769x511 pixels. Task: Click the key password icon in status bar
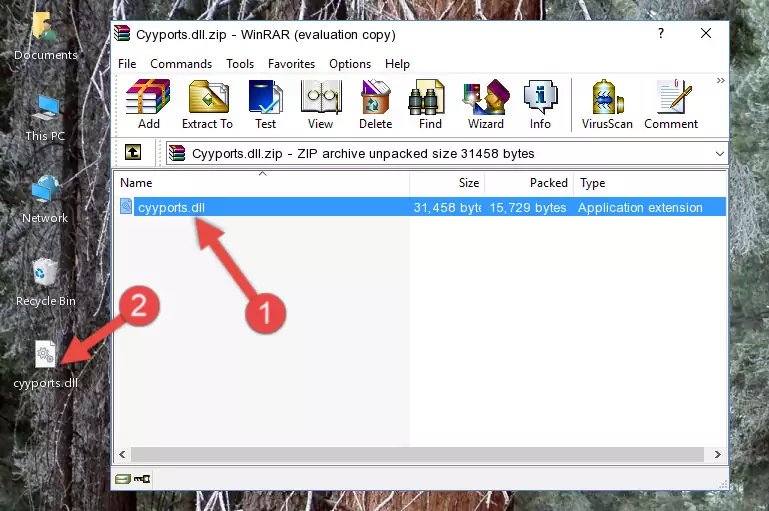pyautogui.click(x=142, y=479)
